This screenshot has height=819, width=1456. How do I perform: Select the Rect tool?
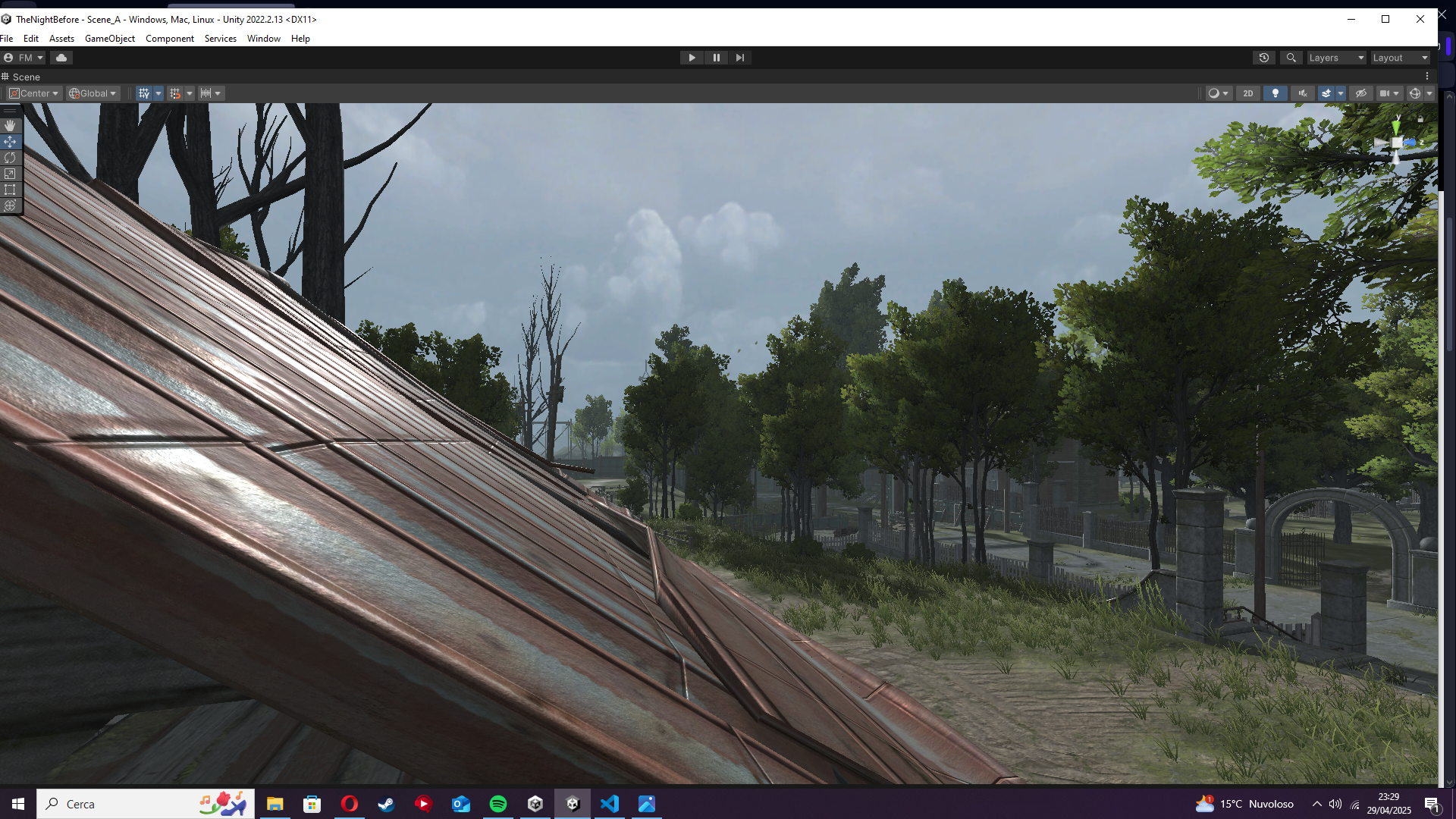pyautogui.click(x=10, y=190)
